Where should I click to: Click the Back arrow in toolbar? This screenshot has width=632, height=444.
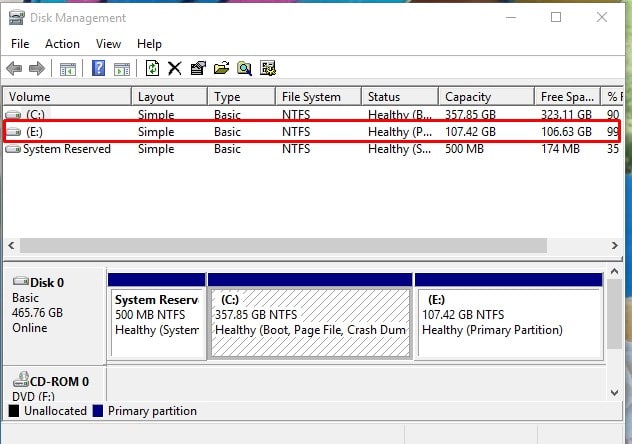click(14, 68)
